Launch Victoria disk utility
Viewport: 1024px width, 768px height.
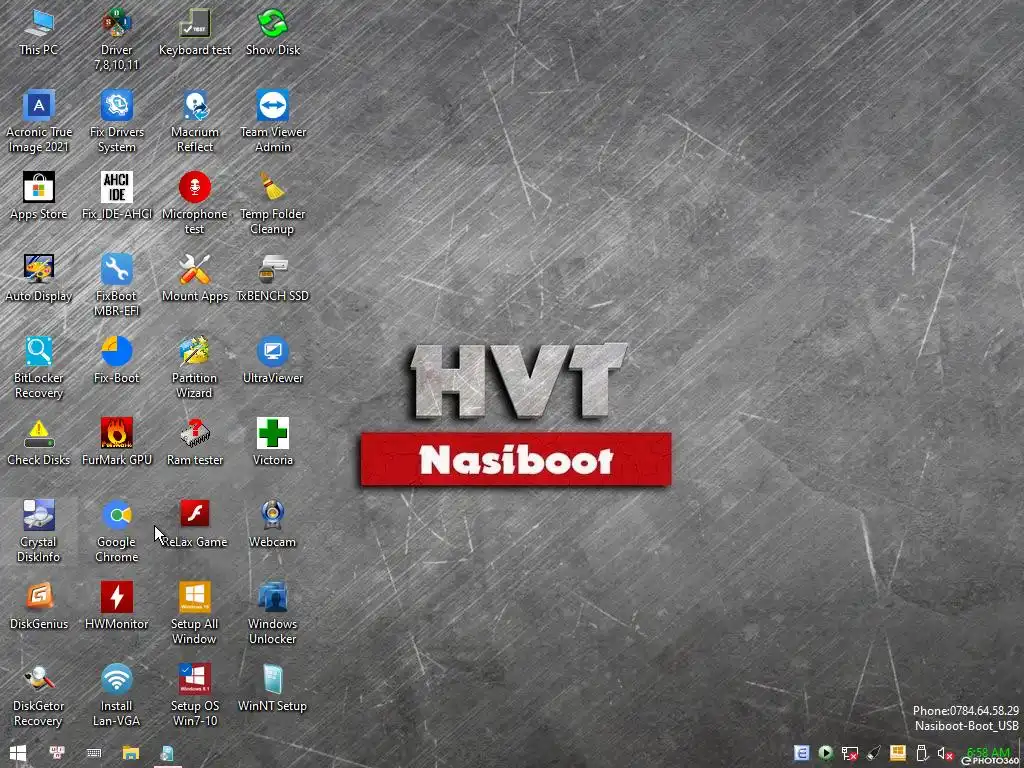point(273,442)
